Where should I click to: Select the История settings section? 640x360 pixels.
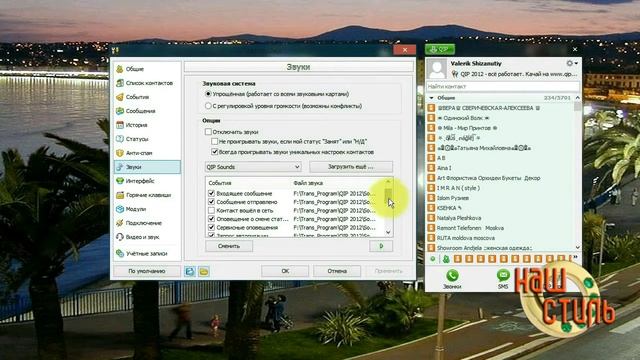(147, 125)
